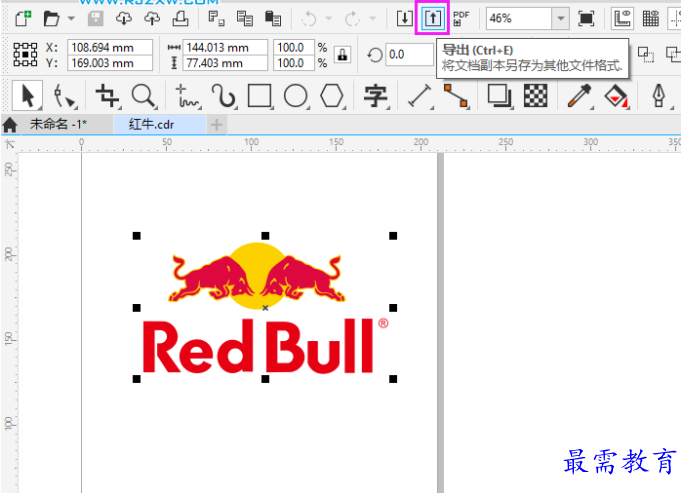Select the Parallel Dimension tool

[x=420, y=96]
